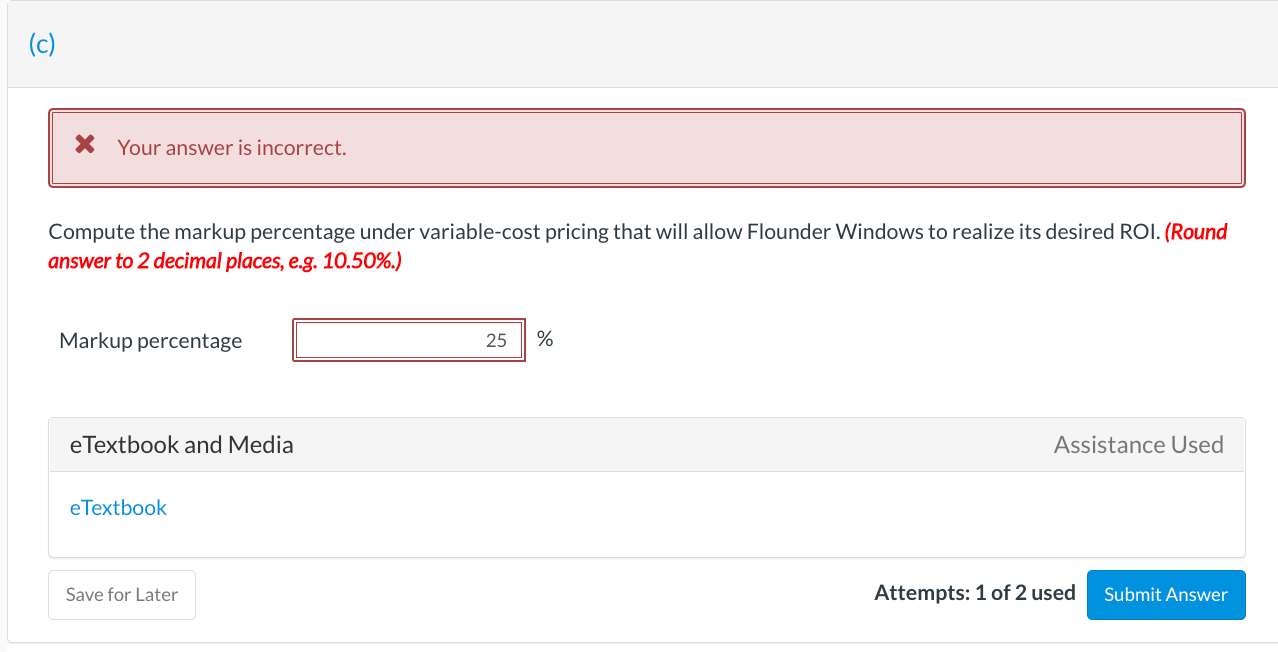Viewport: 1278px width, 652px height.
Task: Click the percent sign next to the input
Action: coord(544,339)
